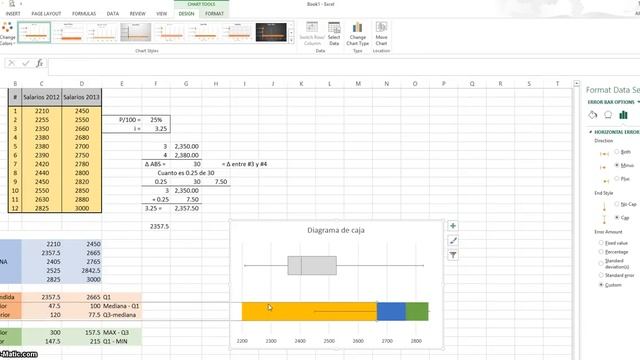Open the Change Colors palette
Viewport: 640px width, 360px height.
pyautogui.click(x=7, y=34)
